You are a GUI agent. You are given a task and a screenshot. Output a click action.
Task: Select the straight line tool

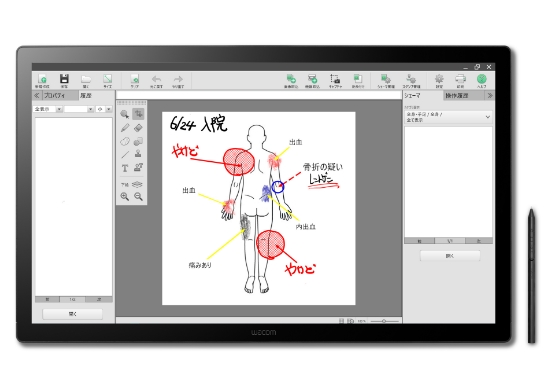coord(125,154)
